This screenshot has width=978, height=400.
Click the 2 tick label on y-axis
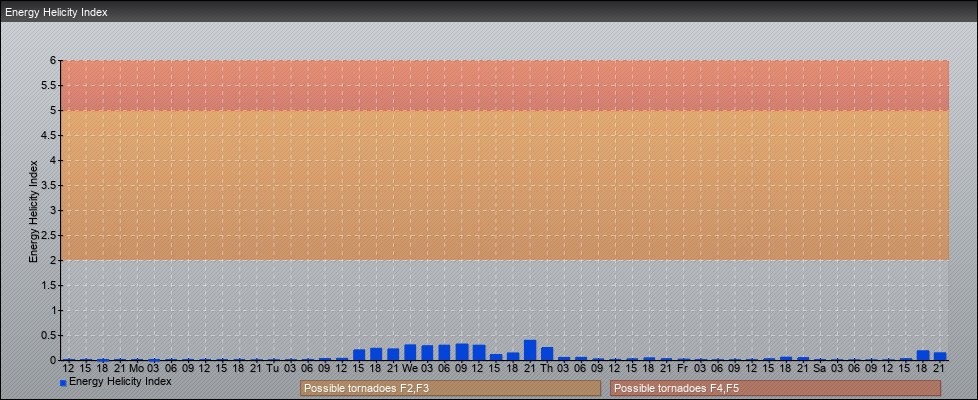(52, 260)
